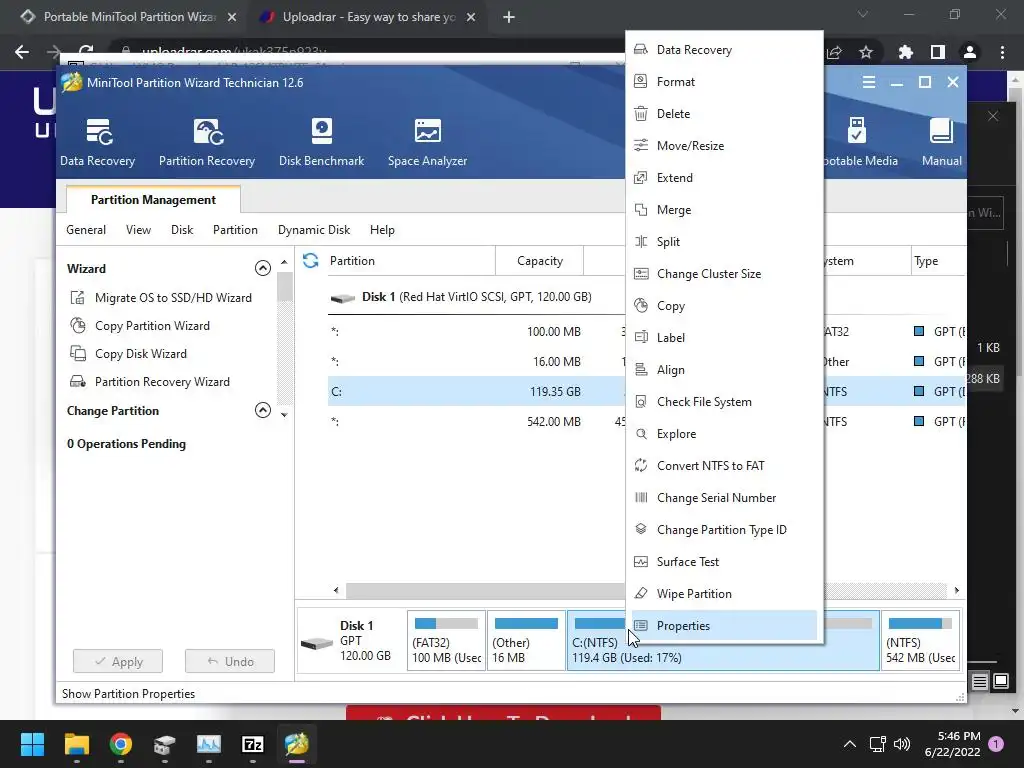1024x768 pixels.
Task: Choose Explore in context menu
Action: (x=724, y=434)
